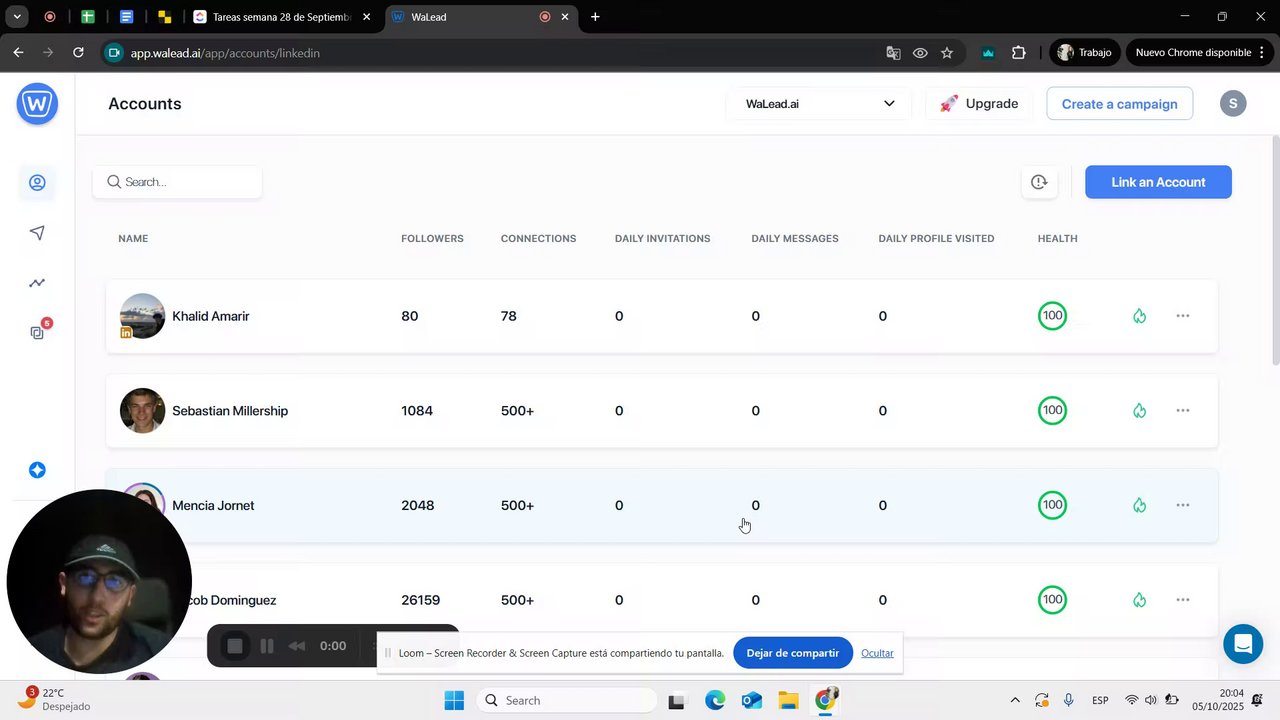
Task: Click the page vertical scrollbar
Action: [1275, 250]
